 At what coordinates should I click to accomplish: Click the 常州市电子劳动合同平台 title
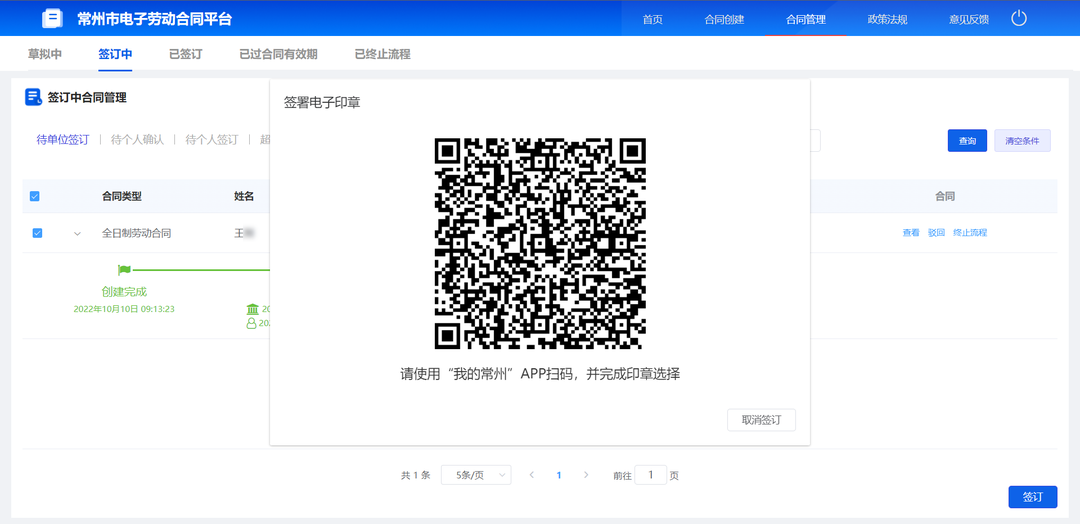(x=155, y=19)
